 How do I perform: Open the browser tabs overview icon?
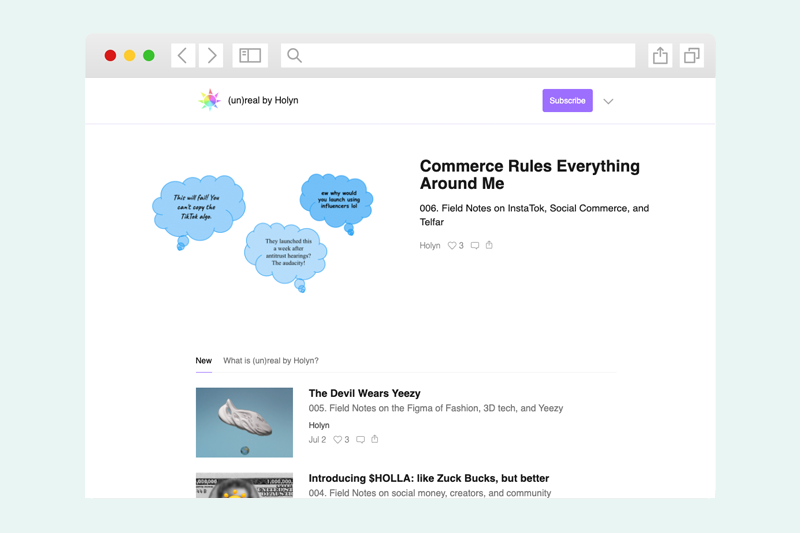[692, 56]
